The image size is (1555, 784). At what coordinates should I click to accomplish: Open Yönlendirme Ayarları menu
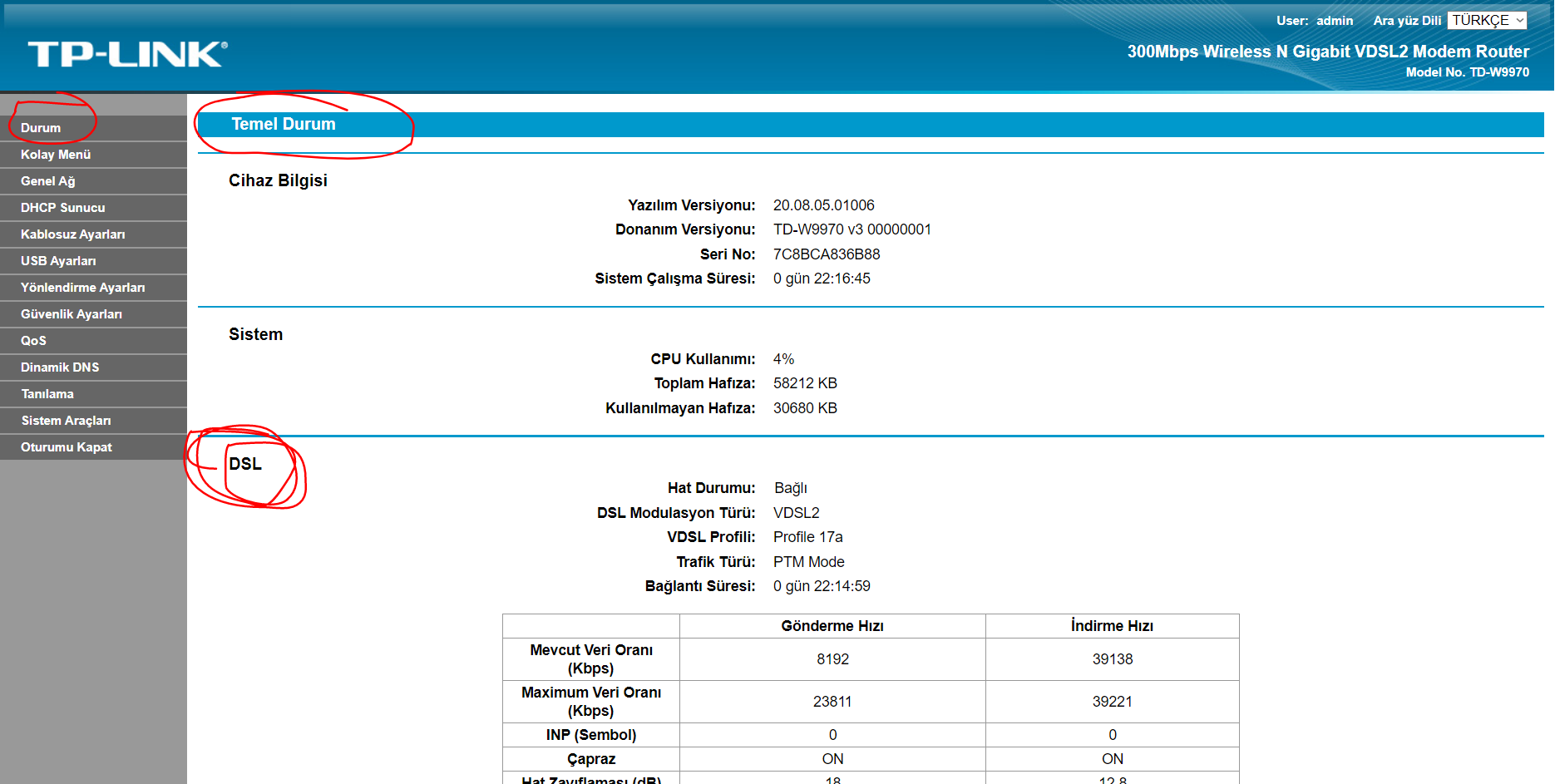tap(93, 288)
